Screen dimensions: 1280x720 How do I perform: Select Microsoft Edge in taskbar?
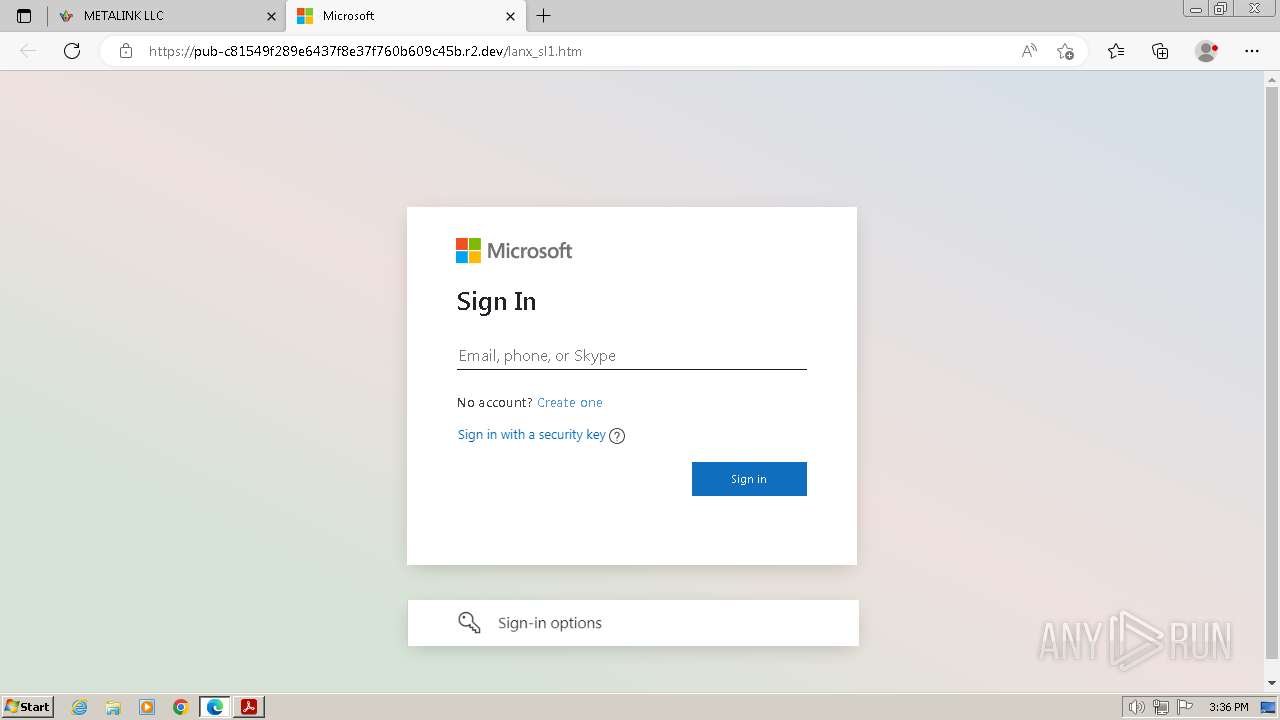[215, 707]
